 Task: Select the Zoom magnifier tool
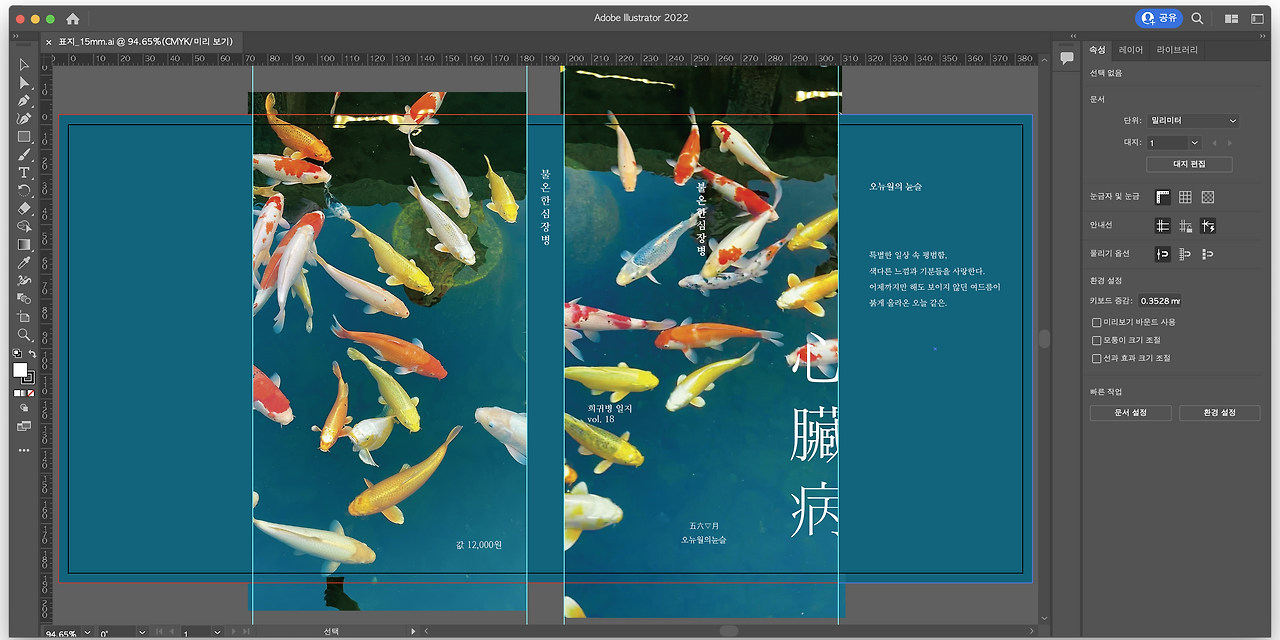[24, 335]
